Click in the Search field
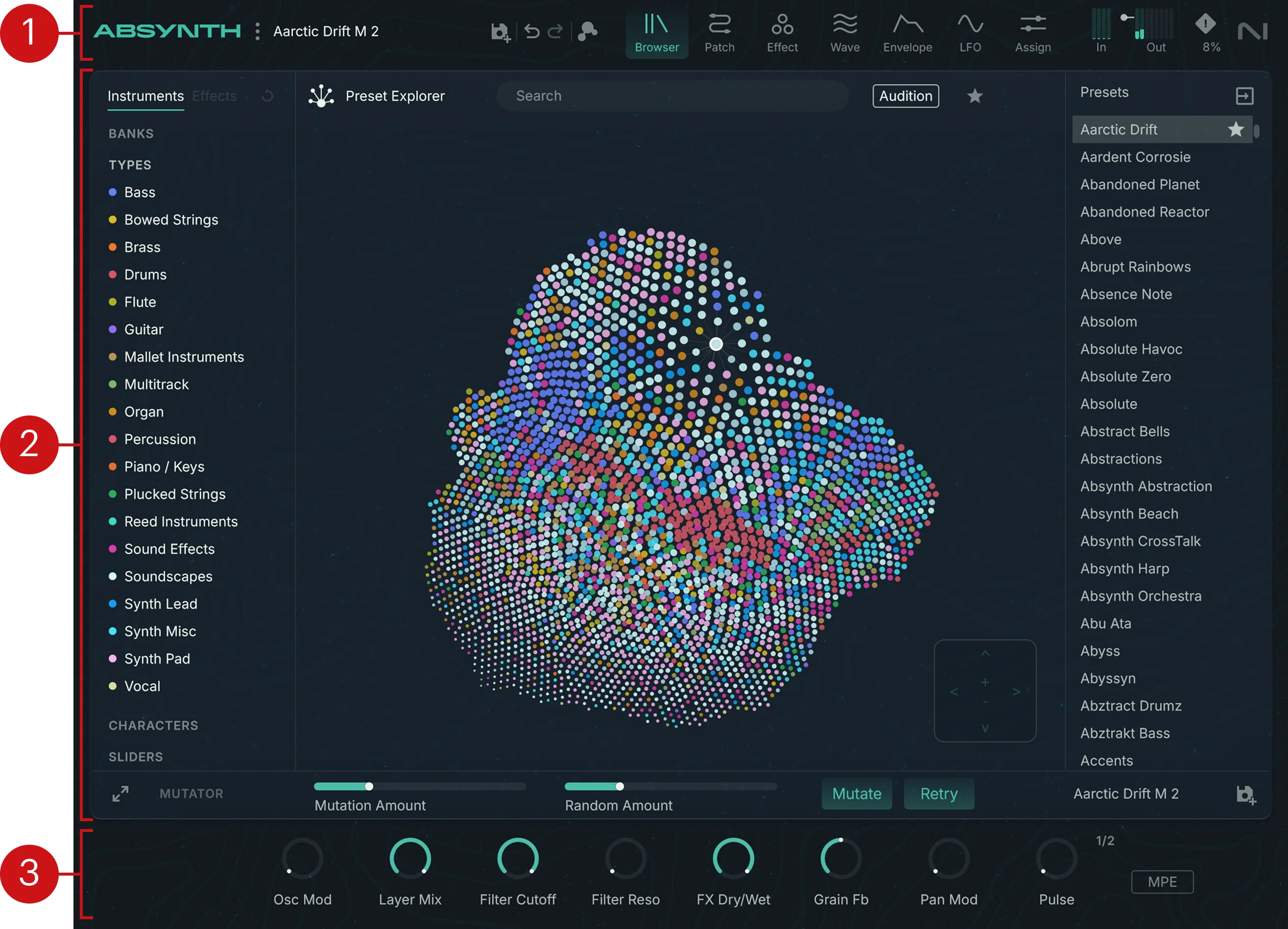Viewport: 1288px width, 929px height. pyautogui.click(x=672, y=96)
